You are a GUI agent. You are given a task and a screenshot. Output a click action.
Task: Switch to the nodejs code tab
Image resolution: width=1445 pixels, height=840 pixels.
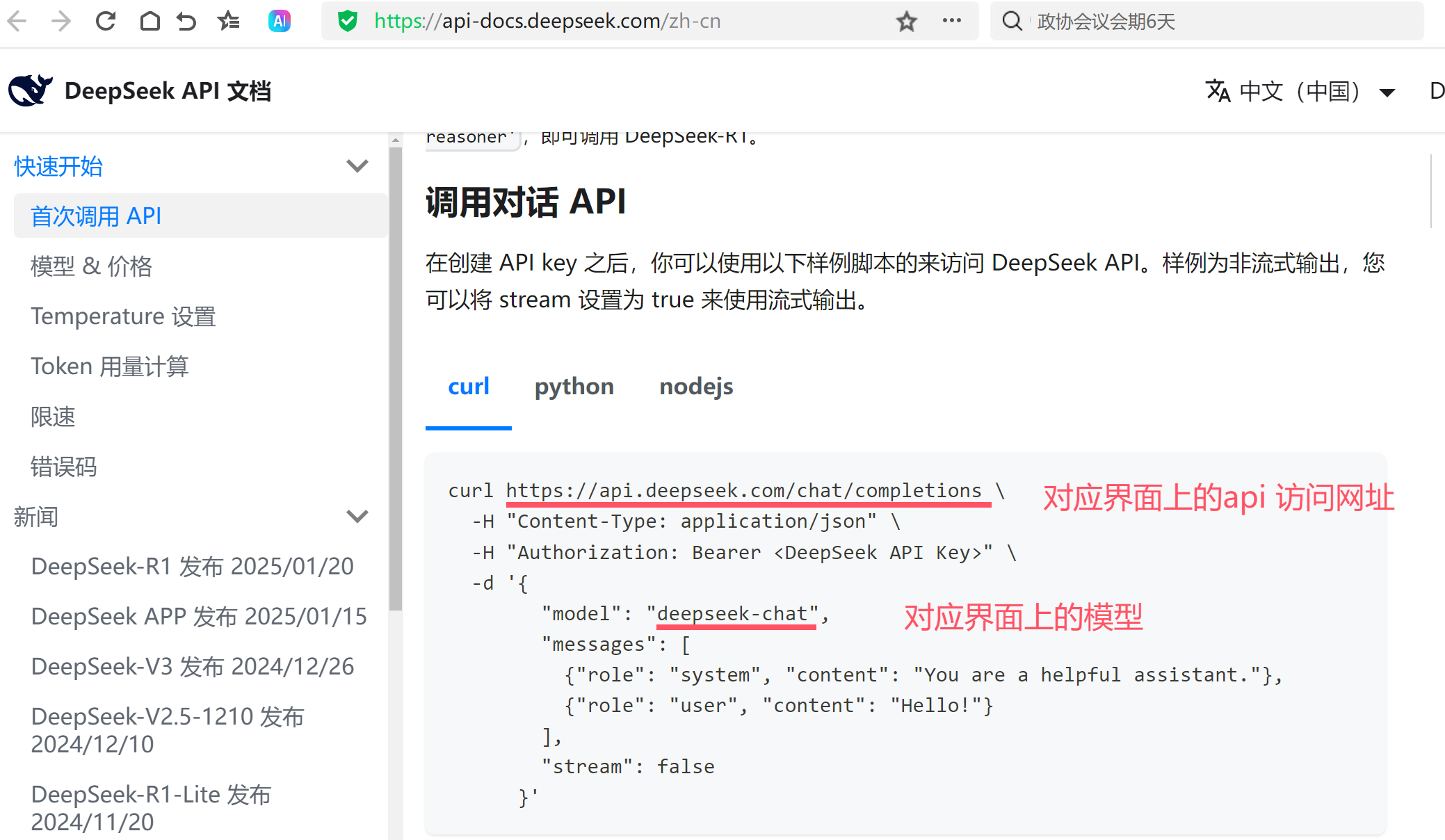coord(695,387)
